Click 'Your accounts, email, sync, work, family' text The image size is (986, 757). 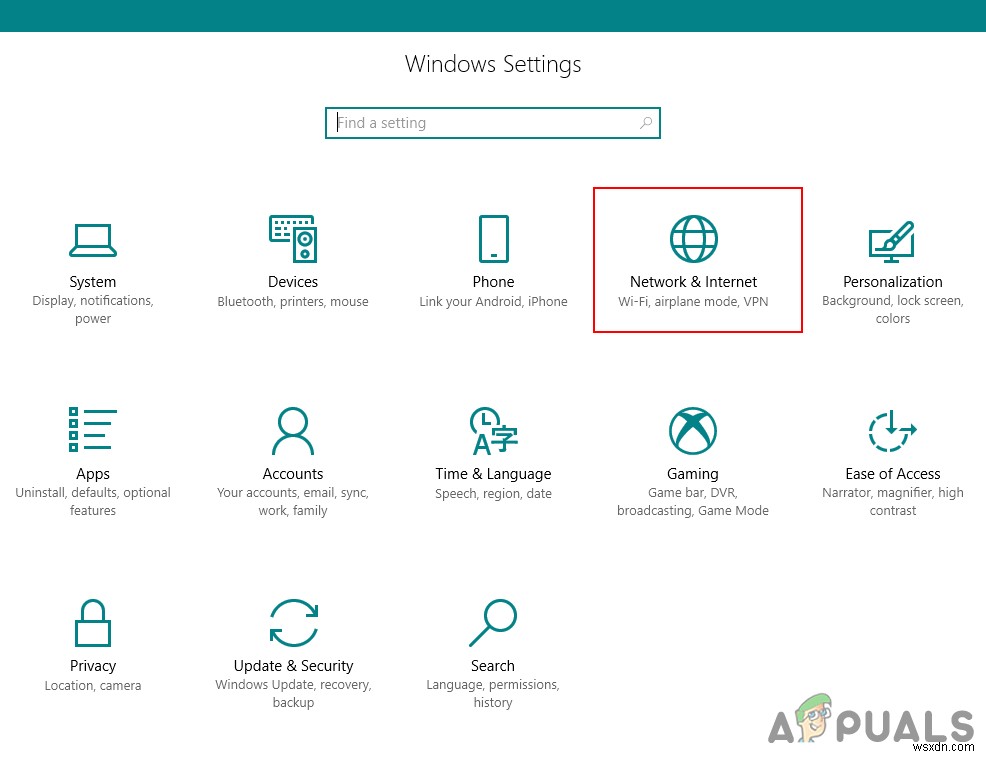[x=293, y=501]
